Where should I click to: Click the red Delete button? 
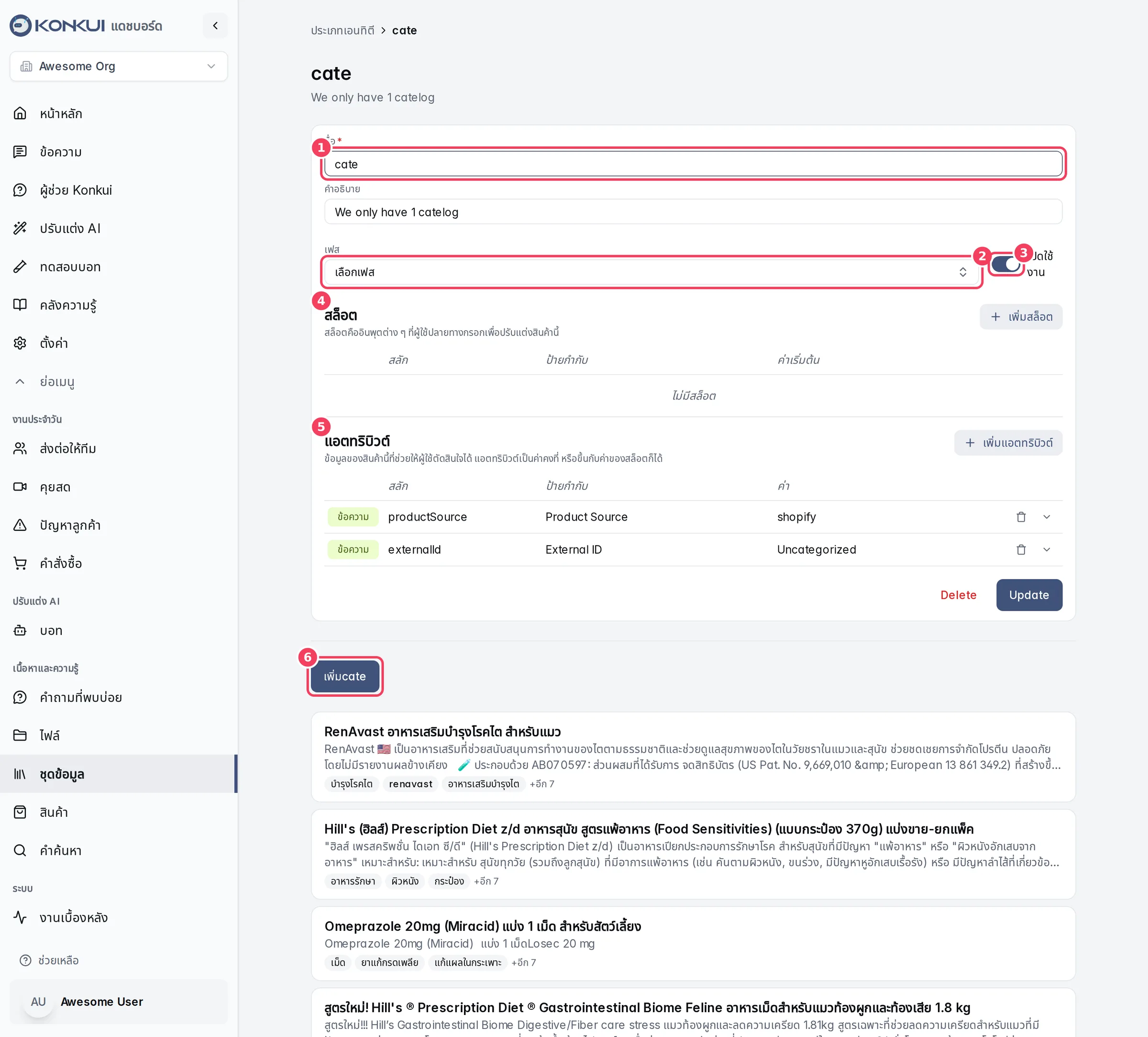pos(959,595)
